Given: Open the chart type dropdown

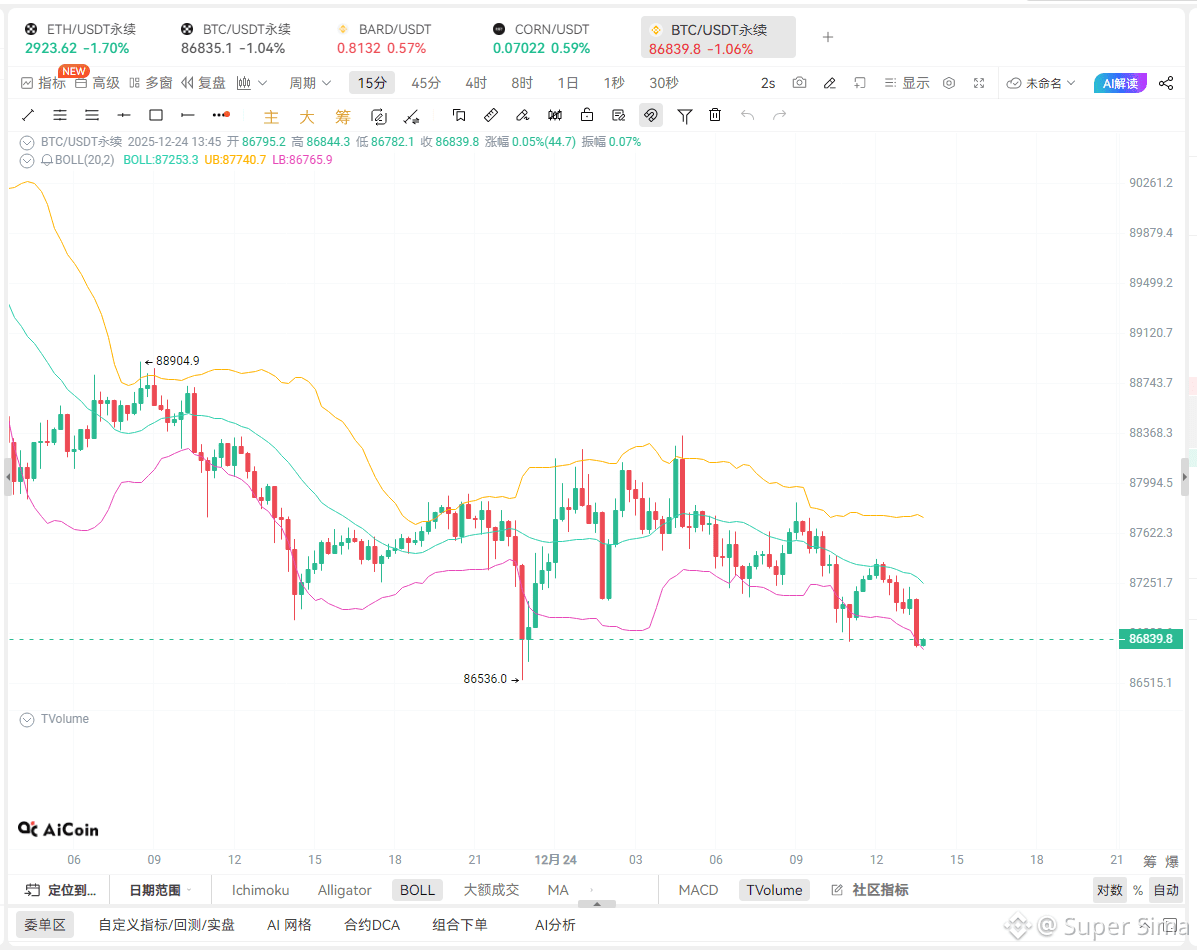Looking at the screenshot, I should click(x=251, y=83).
